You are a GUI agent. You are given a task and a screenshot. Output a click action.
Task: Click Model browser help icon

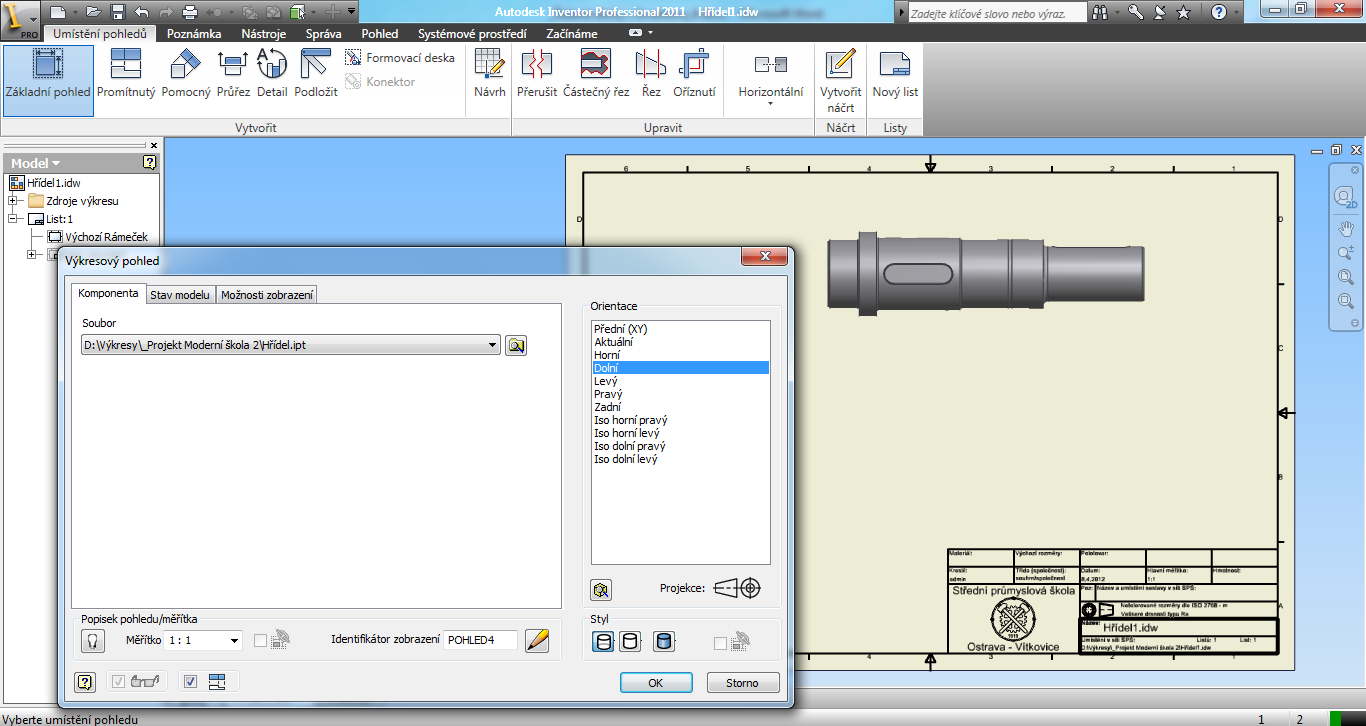[x=150, y=162]
